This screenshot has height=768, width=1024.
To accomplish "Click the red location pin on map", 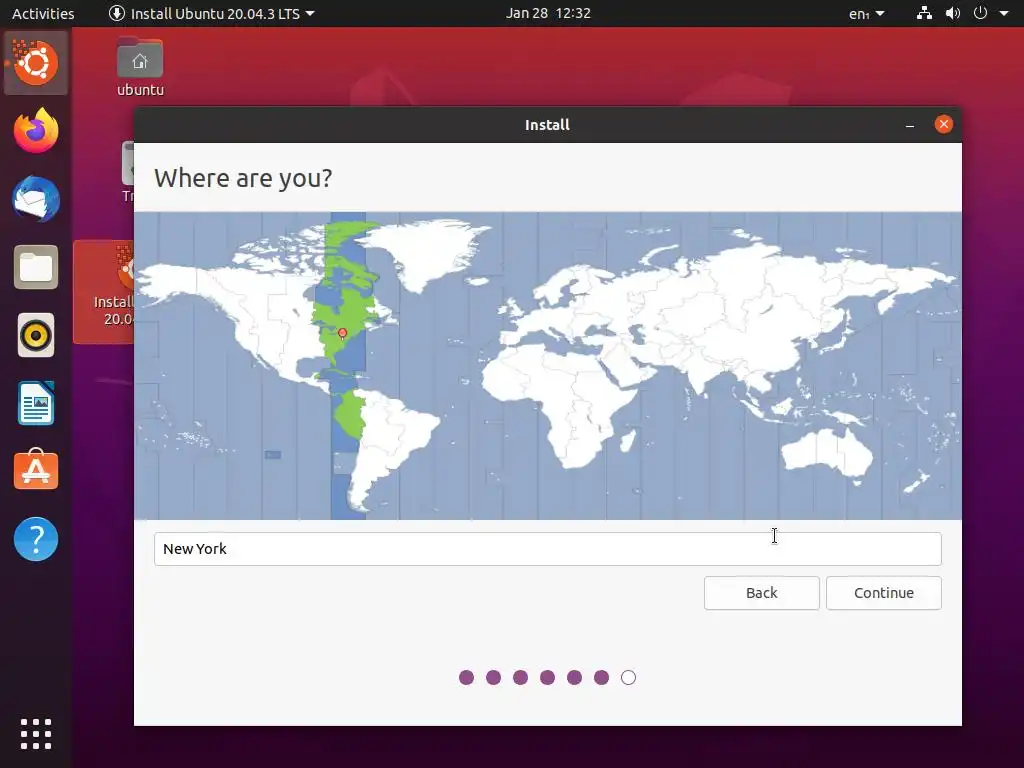I will (x=342, y=334).
